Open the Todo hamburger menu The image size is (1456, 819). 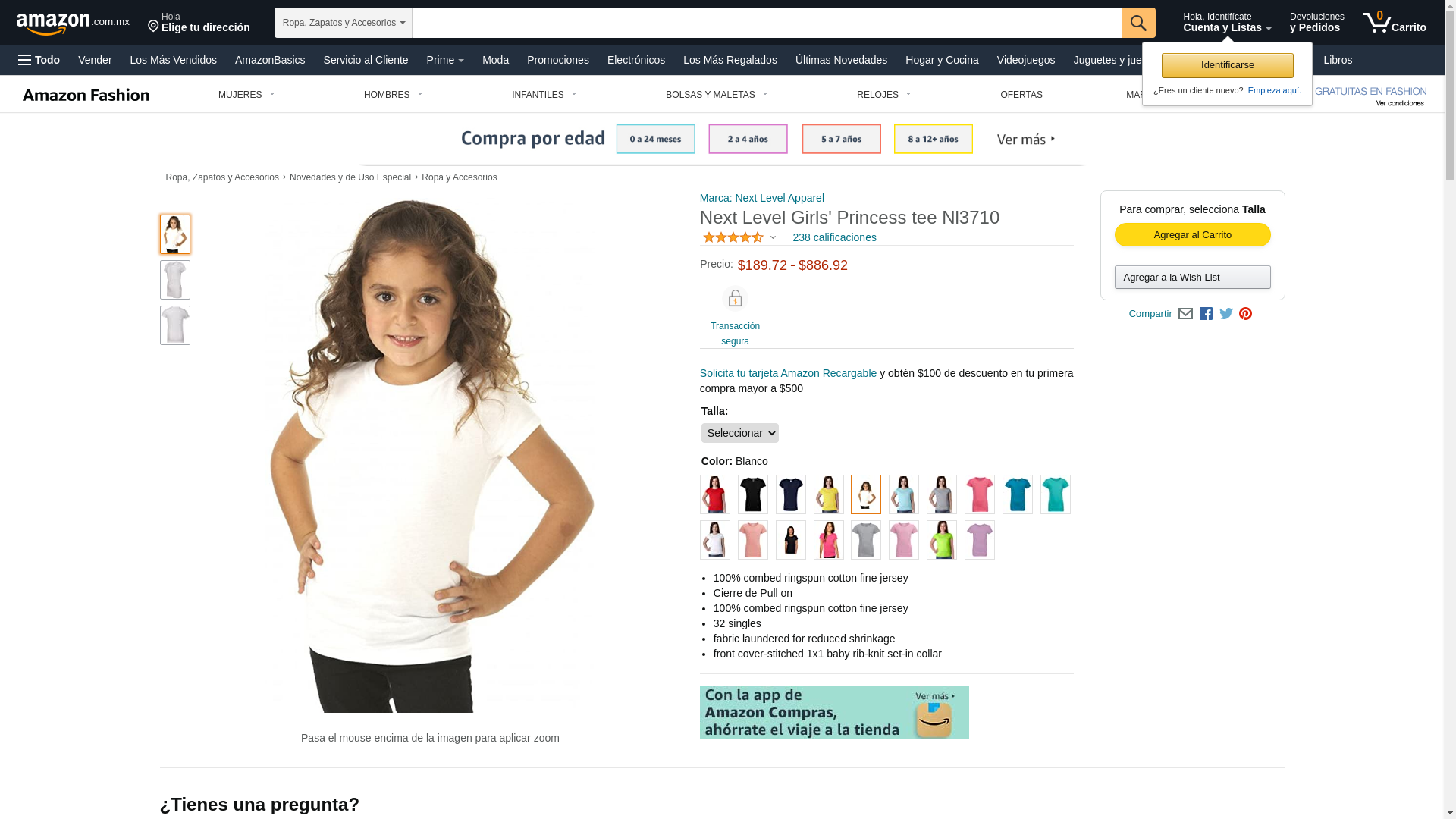tap(39, 60)
